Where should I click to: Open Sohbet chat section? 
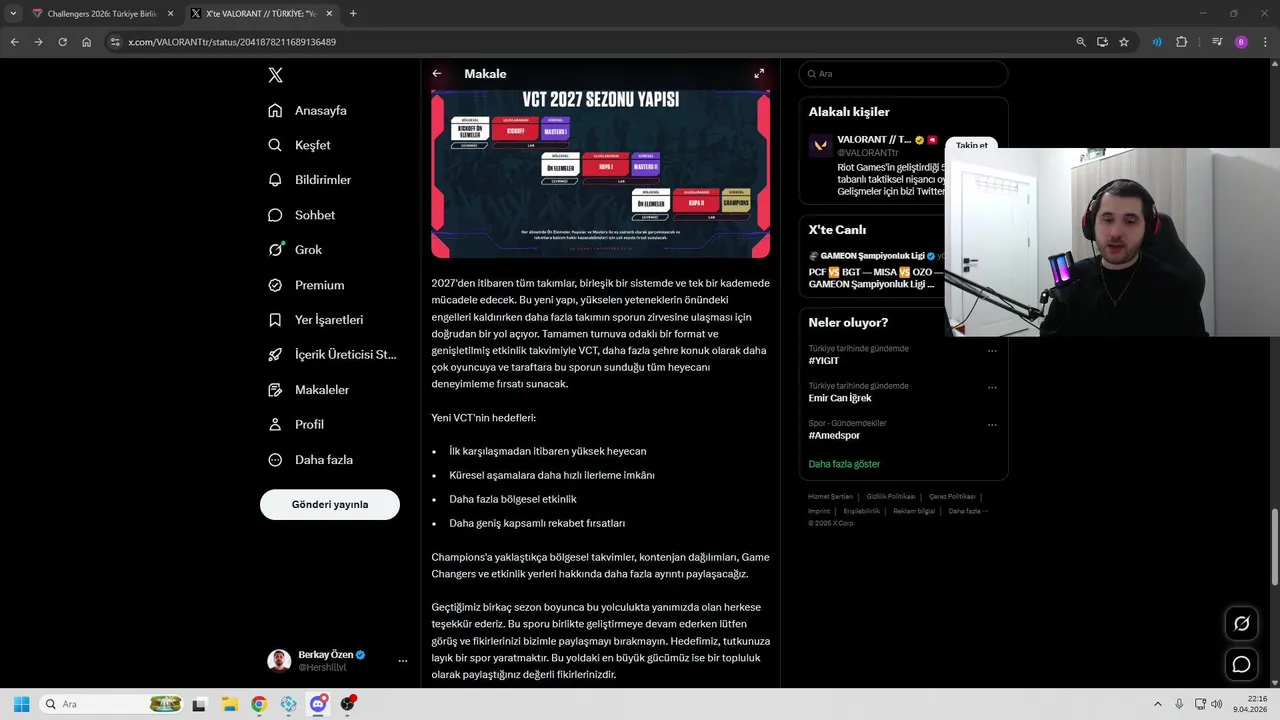[301, 215]
